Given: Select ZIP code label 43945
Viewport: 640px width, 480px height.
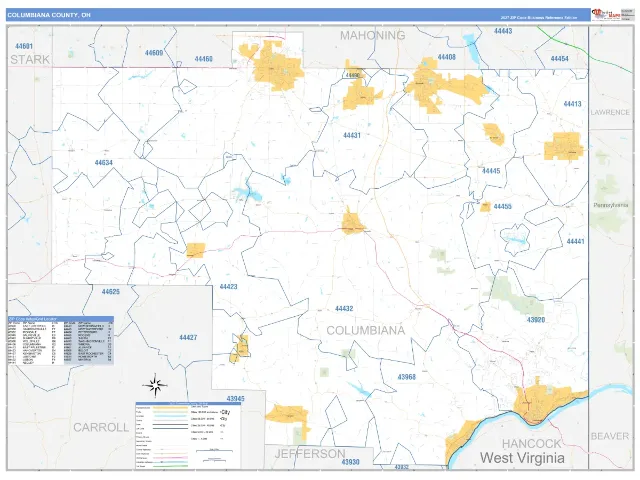Looking at the screenshot, I should (x=236, y=399).
